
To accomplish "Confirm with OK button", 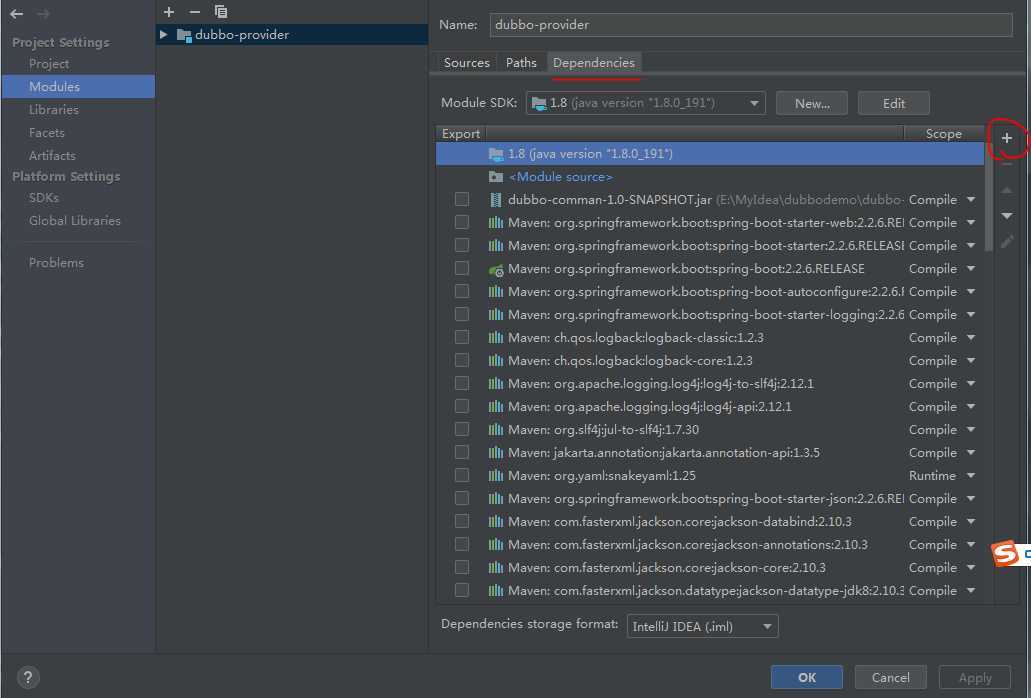I will 807,678.
